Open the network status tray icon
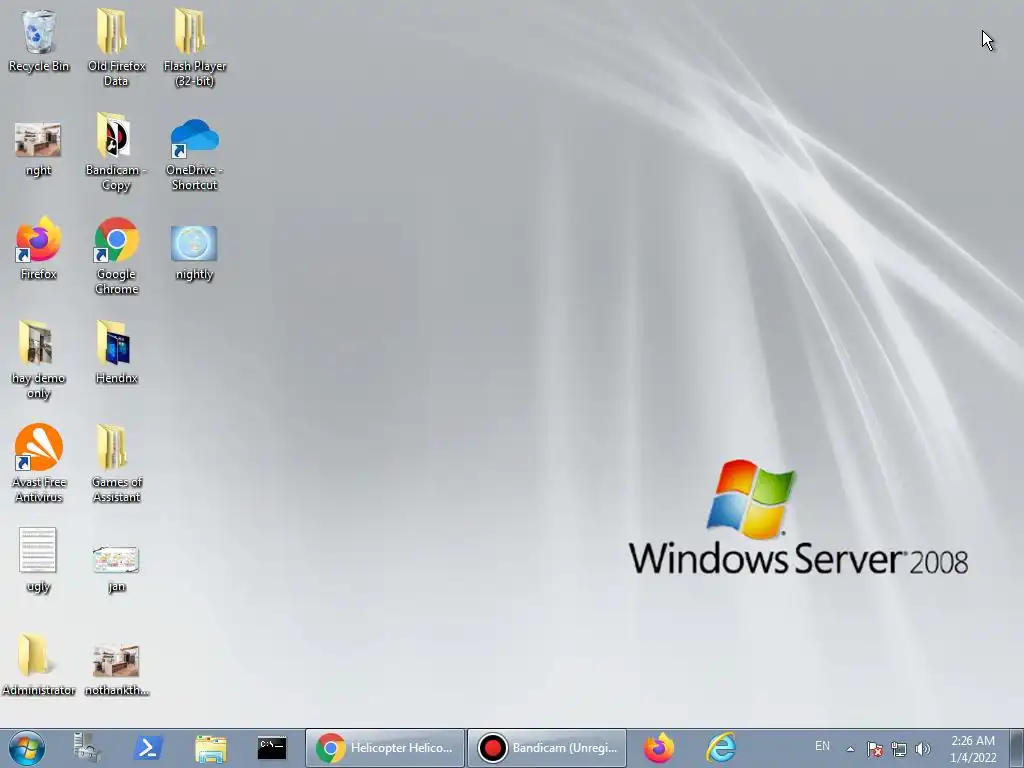 tap(899, 749)
